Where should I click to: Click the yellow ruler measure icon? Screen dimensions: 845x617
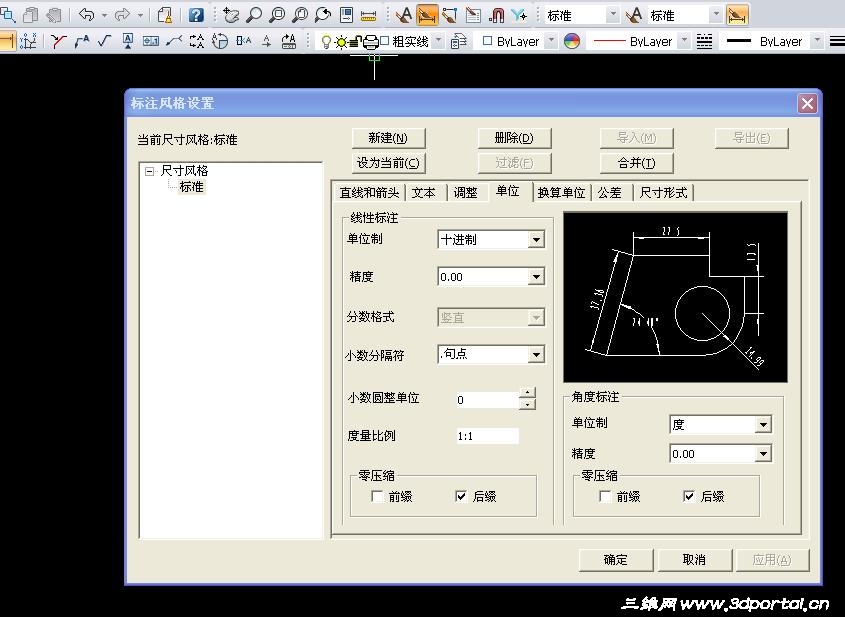368,15
